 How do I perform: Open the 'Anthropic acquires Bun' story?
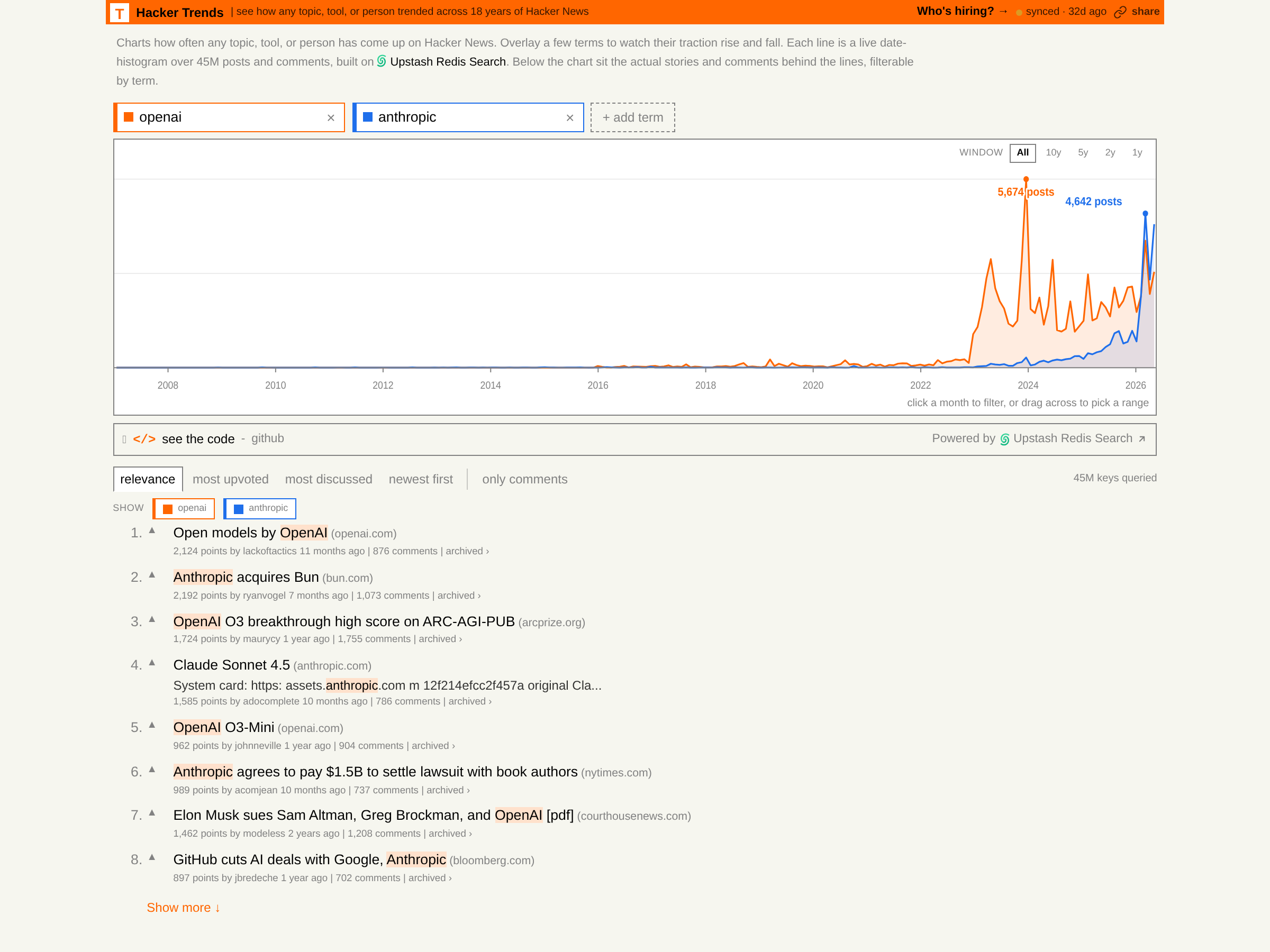coord(246,578)
